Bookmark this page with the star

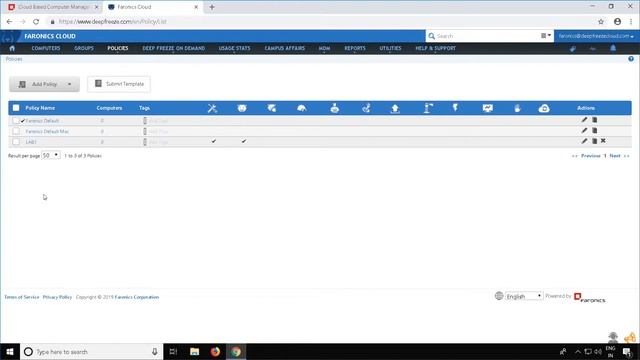(601, 22)
